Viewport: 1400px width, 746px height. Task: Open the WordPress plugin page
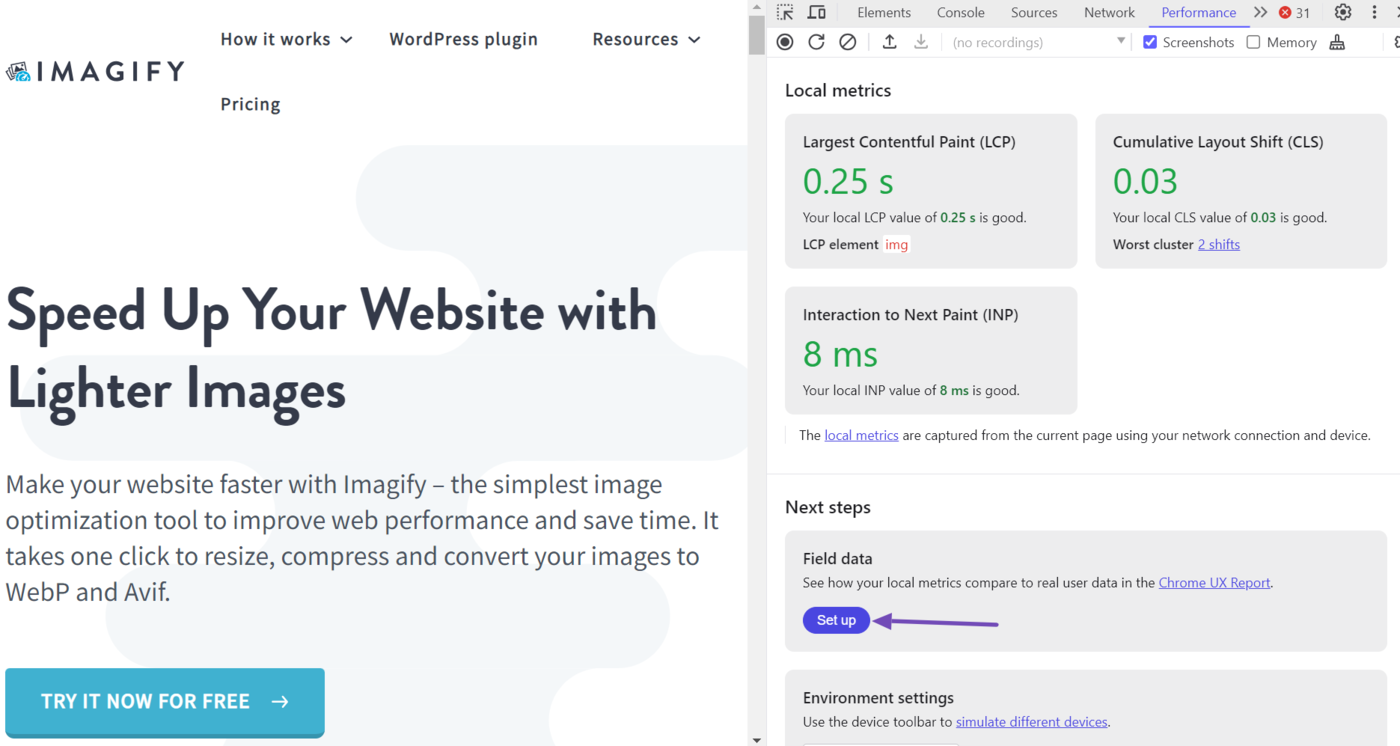(463, 39)
